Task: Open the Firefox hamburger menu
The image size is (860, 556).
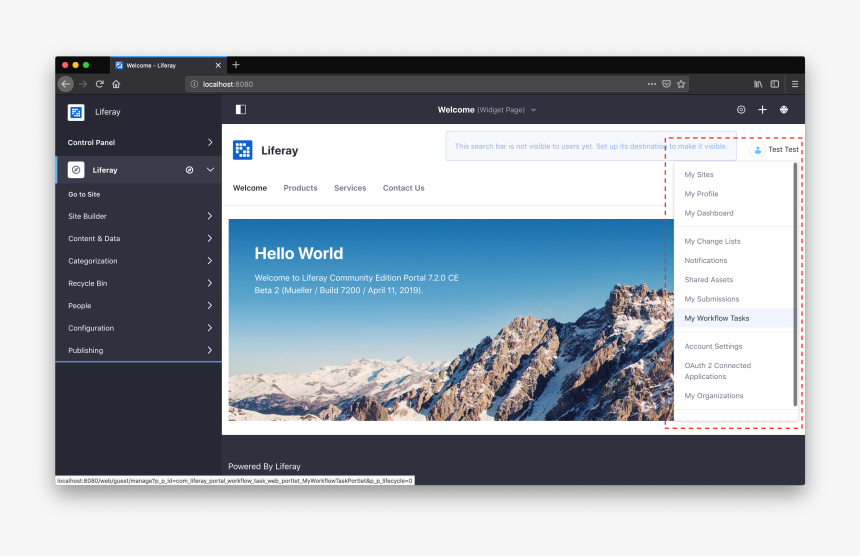Action: [x=795, y=84]
